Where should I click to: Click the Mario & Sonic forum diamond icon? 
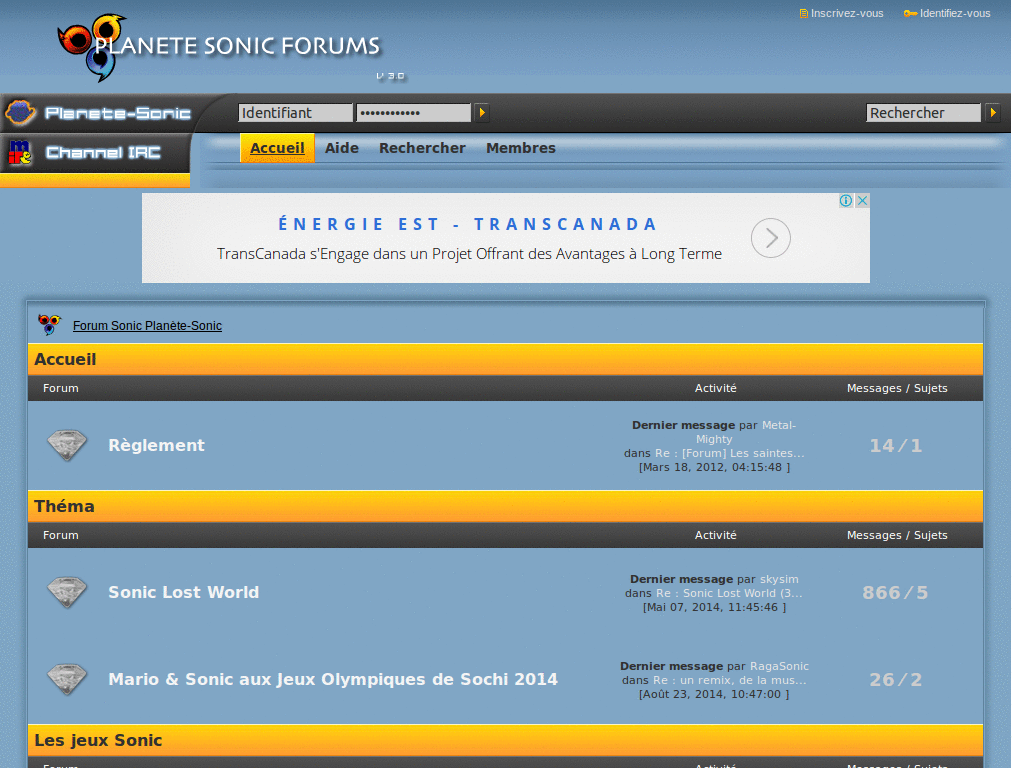coord(67,679)
